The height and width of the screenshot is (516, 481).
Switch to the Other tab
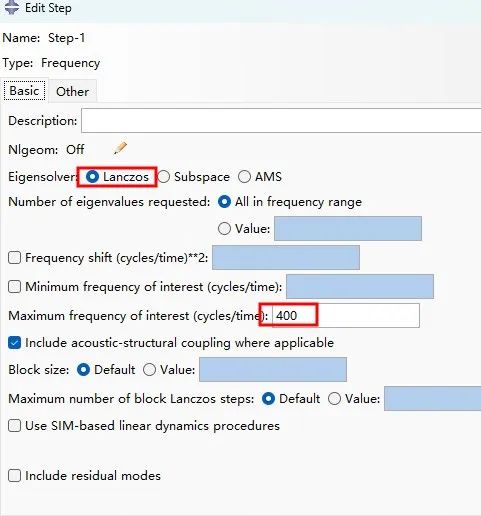(72, 91)
